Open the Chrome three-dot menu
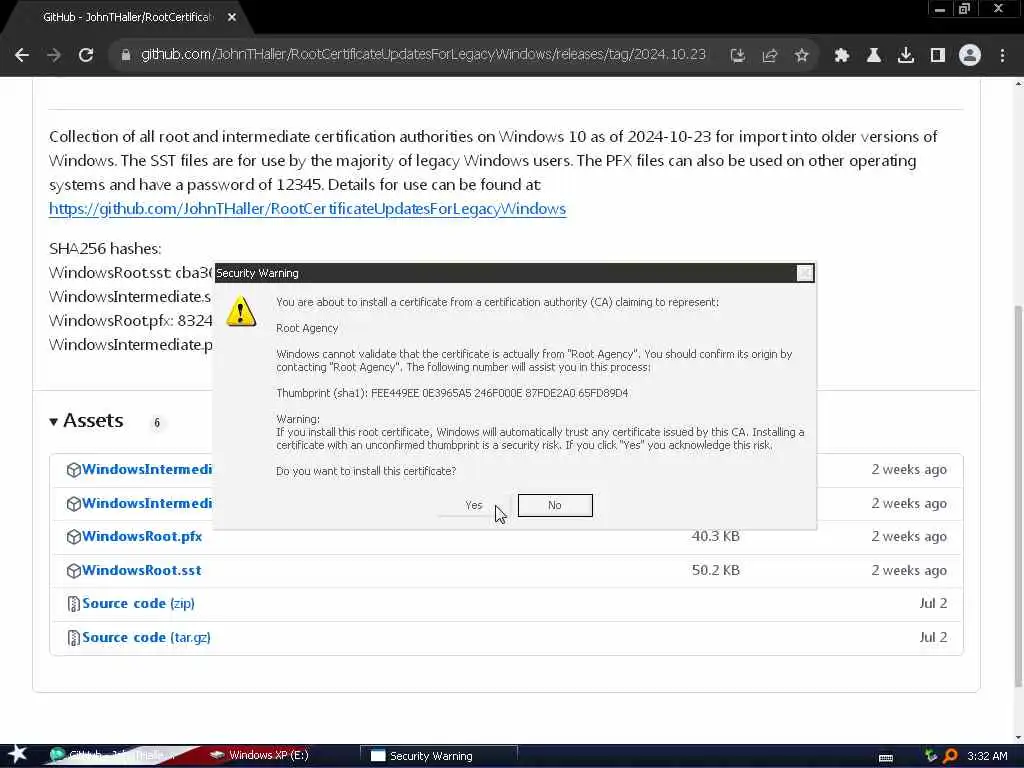1024x768 pixels. click(1002, 56)
